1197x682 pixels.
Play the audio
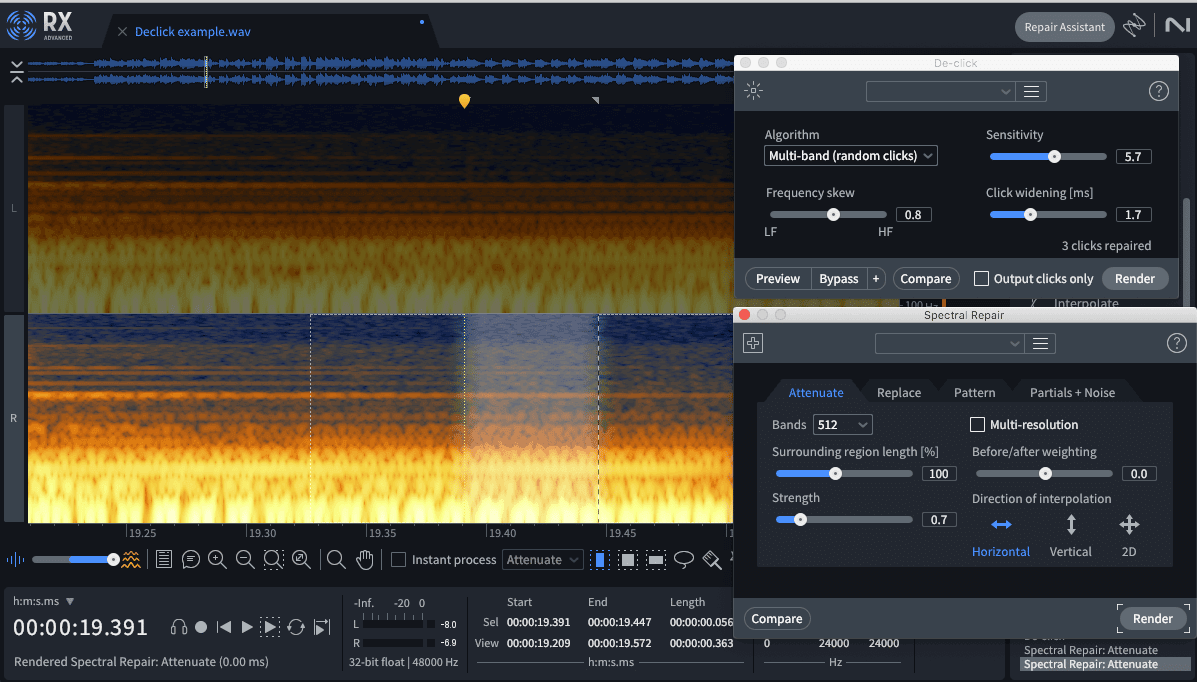(x=247, y=627)
